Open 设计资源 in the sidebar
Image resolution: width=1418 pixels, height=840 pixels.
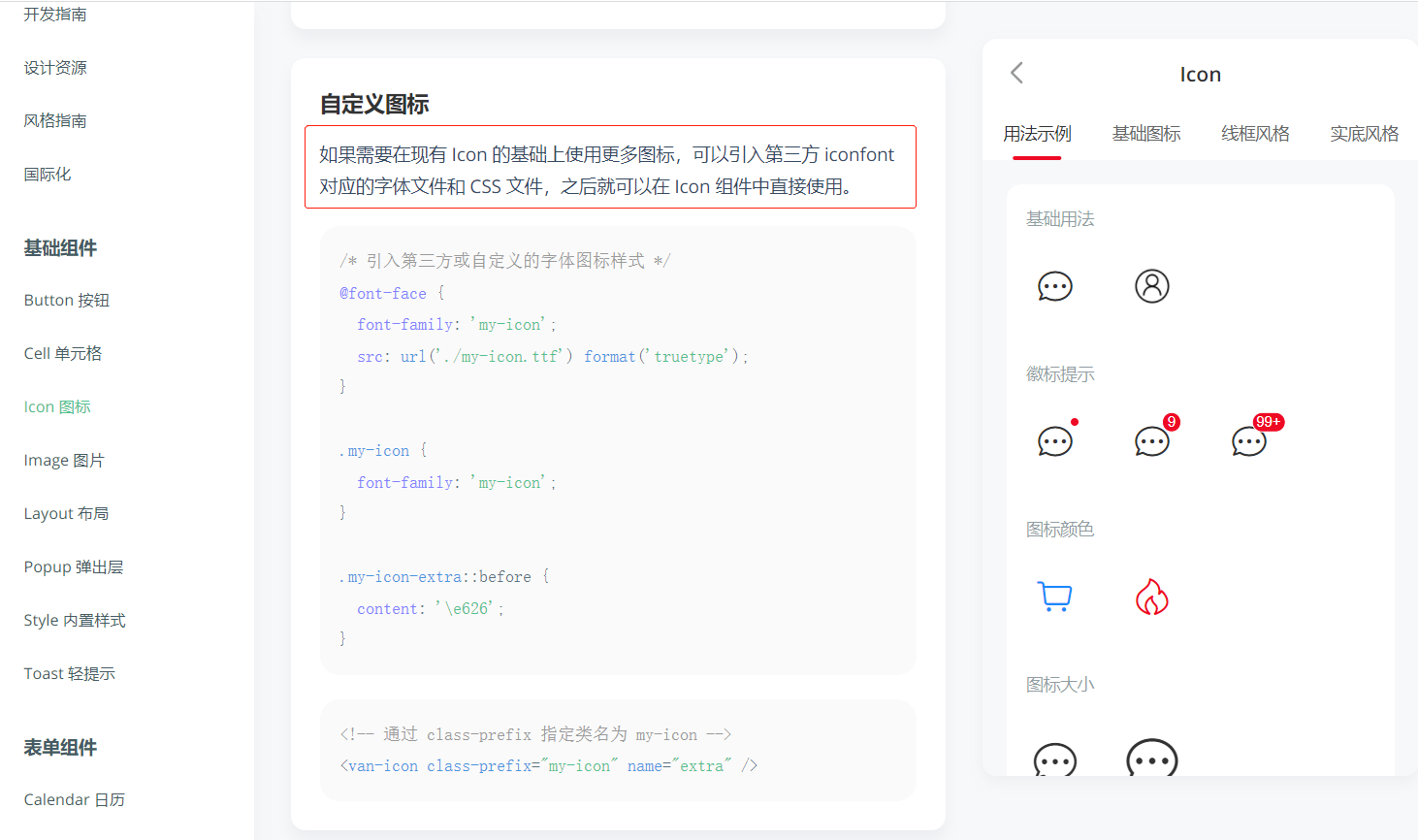[55, 68]
